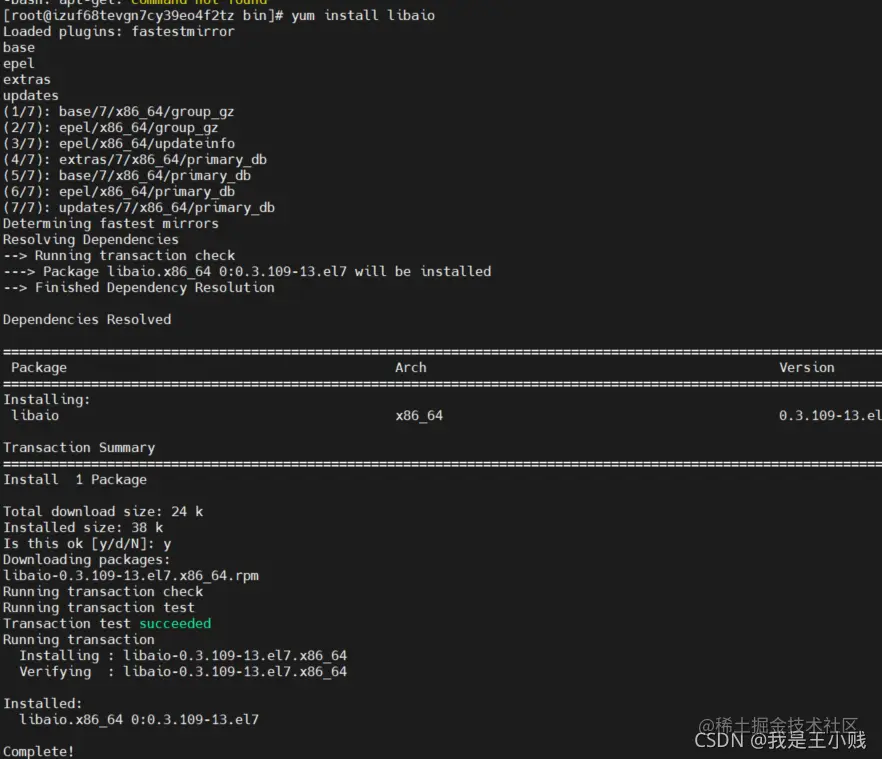882x759 pixels.
Task: Click the 'extras' repository line
Action: (x=26, y=80)
